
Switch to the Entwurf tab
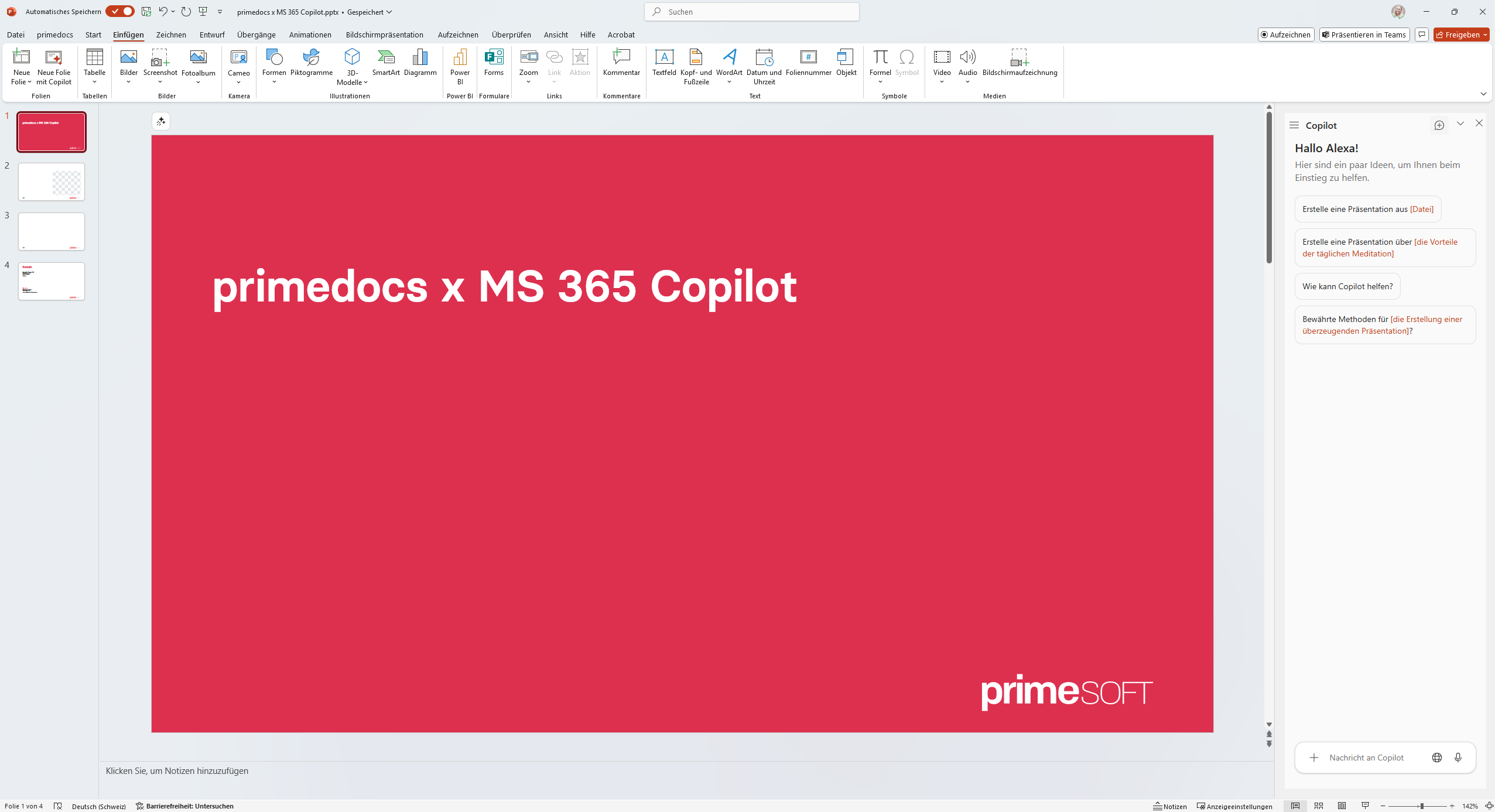click(x=211, y=35)
